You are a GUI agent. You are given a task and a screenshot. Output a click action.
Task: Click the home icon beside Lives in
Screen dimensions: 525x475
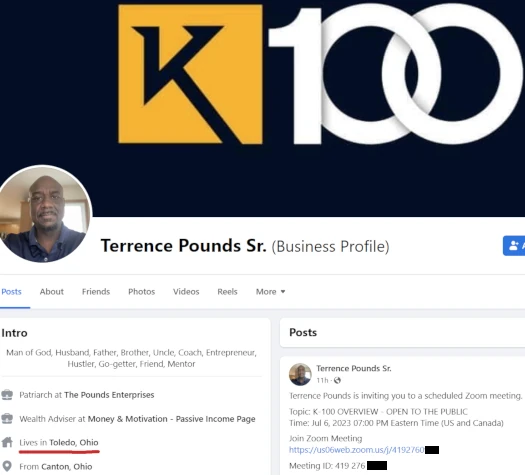point(7,442)
